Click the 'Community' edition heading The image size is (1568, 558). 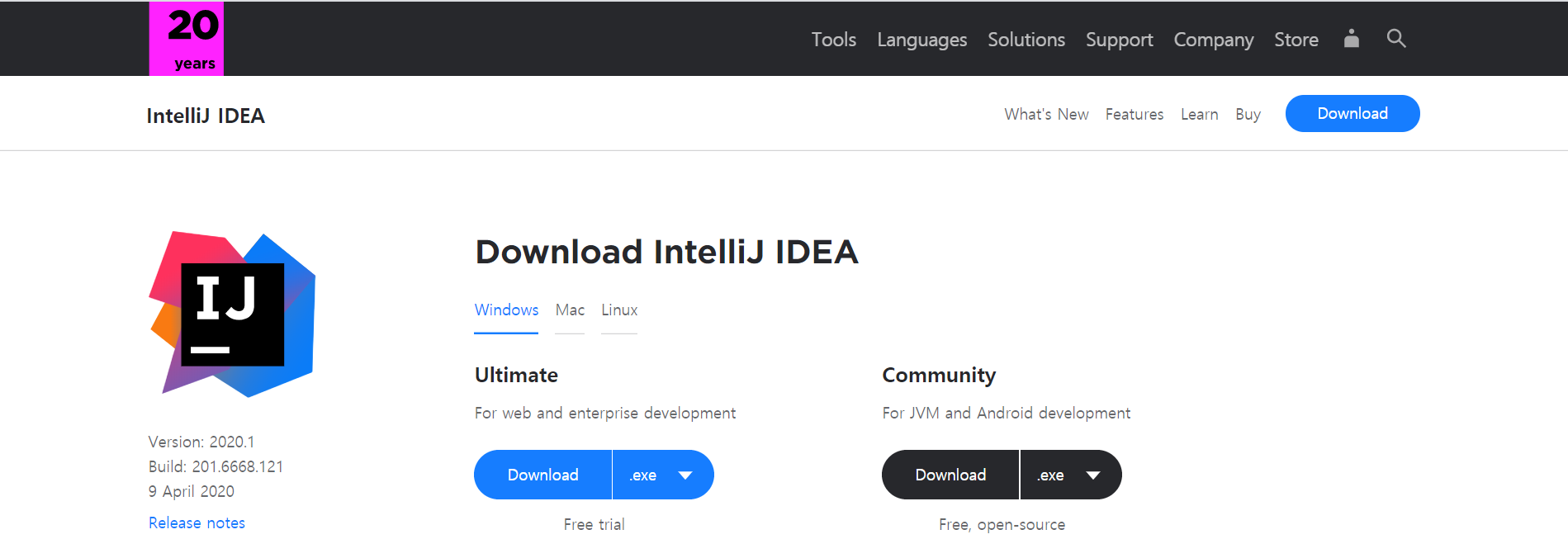click(939, 375)
